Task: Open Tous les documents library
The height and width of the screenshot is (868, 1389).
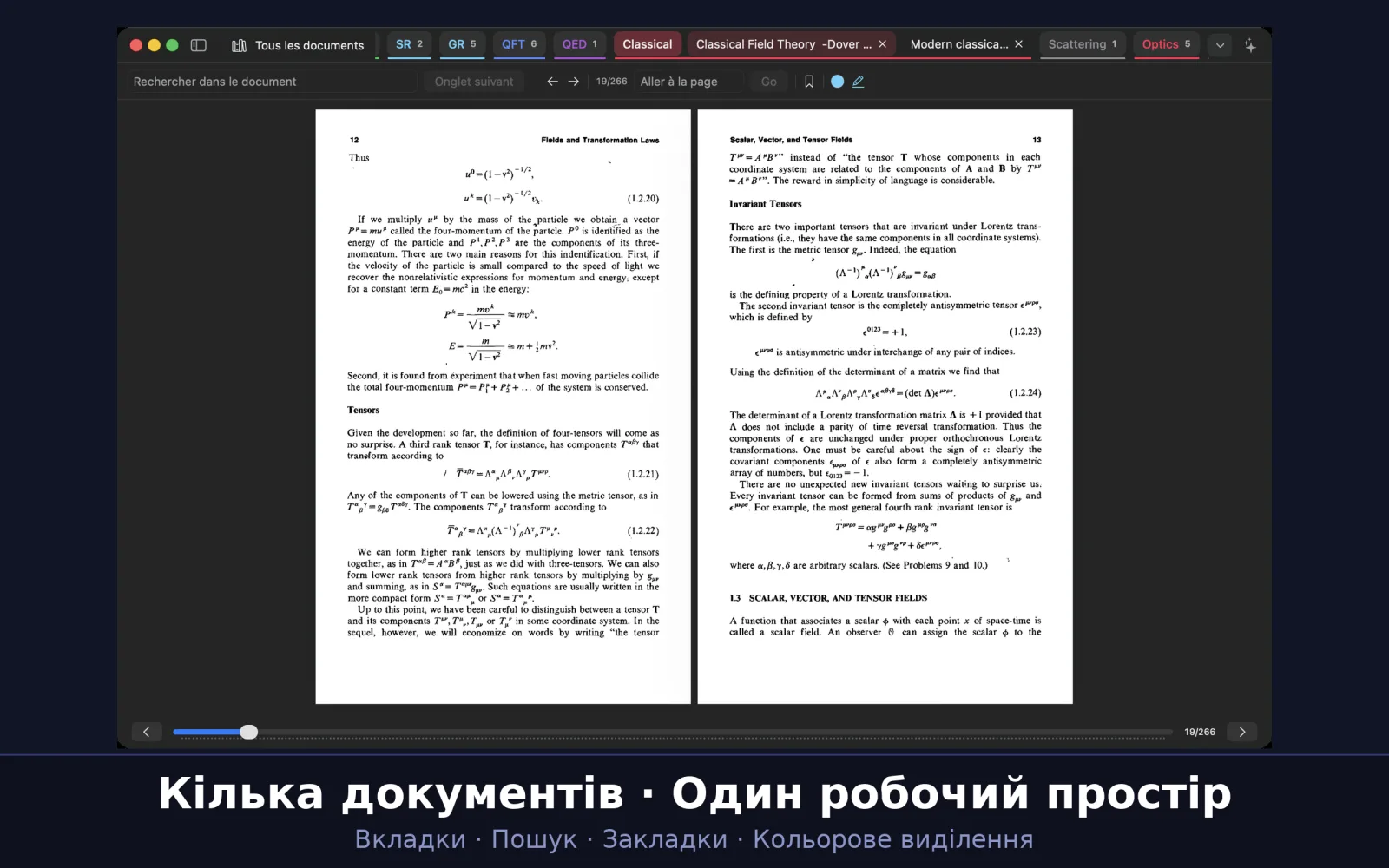Action: coord(298,45)
